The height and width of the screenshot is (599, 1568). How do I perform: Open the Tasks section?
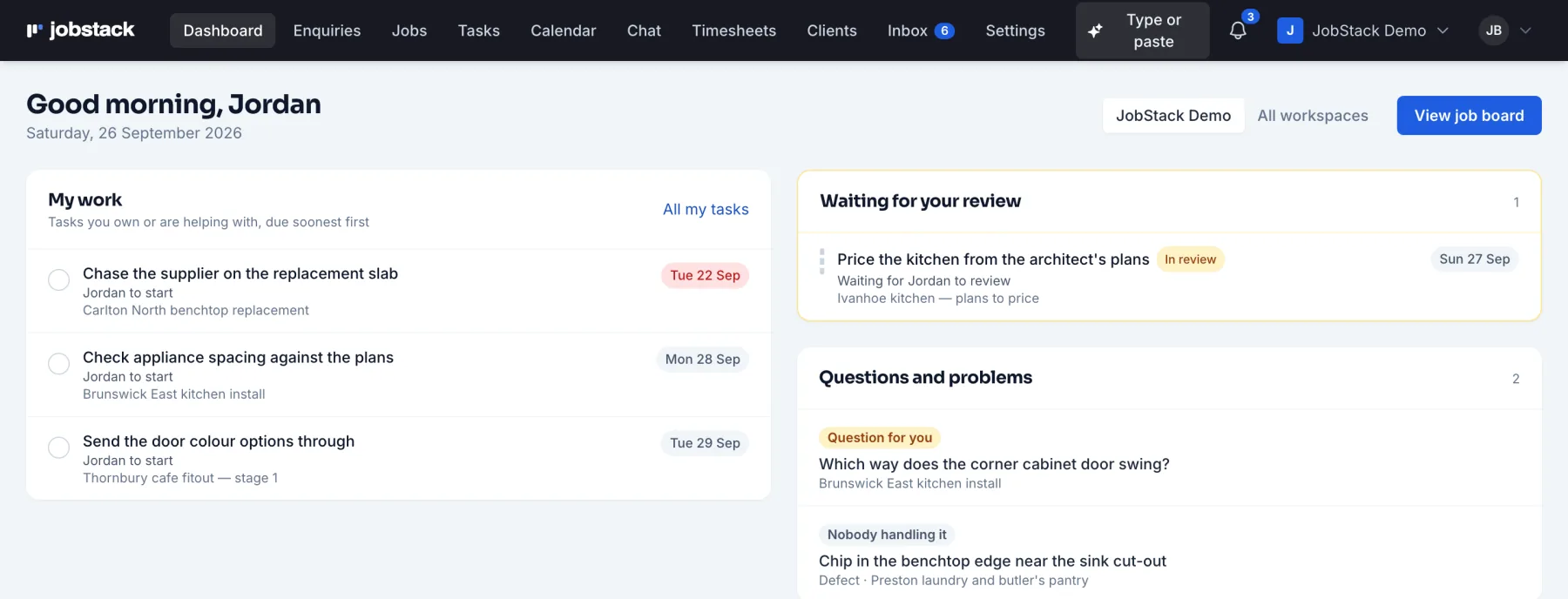pyautogui.click(x=479, y=30)
